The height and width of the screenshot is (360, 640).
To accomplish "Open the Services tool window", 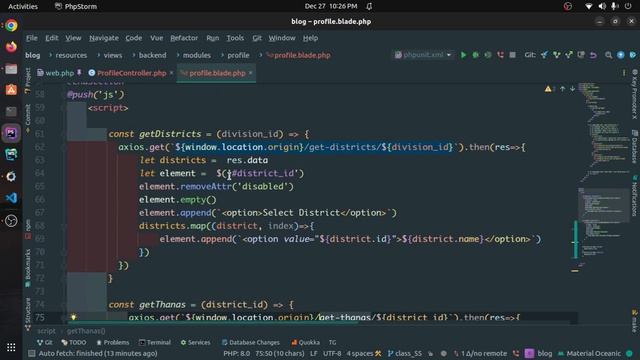I will [196, 342].
